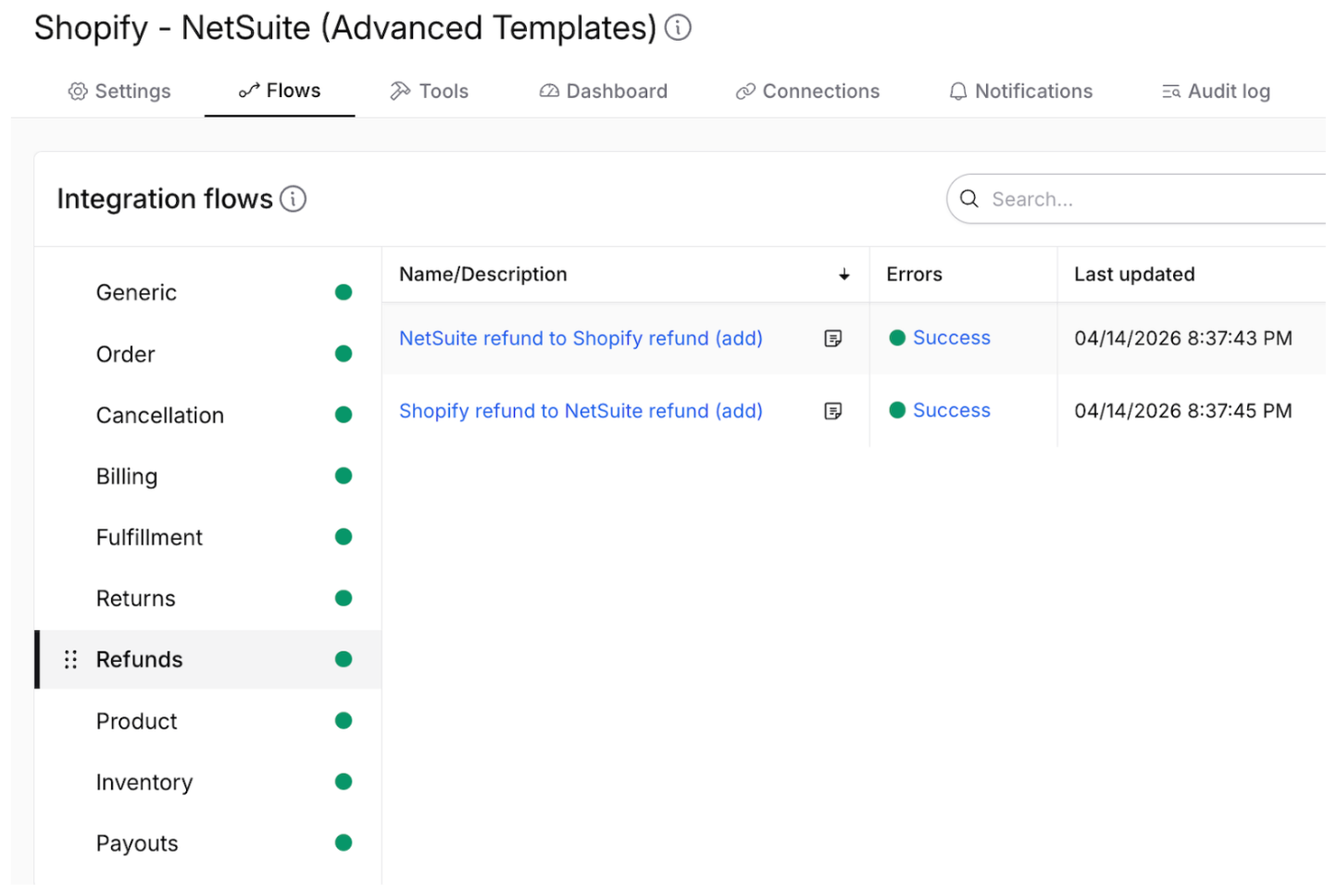This screenshot has height=896, width=1337.
Task: Open description note for Shopify refund to NetSuite refund
Action: [833, 411]
